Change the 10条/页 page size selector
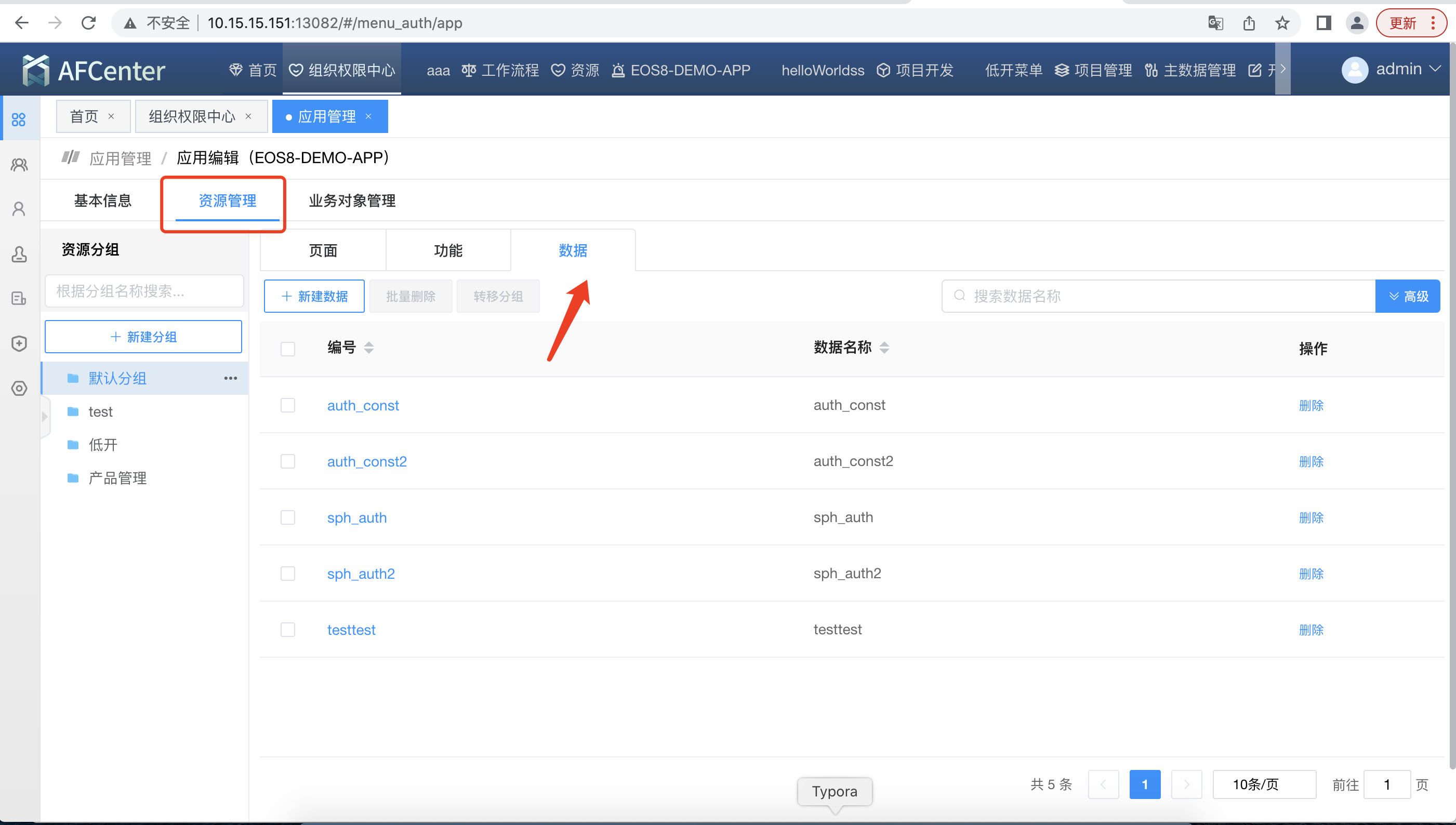This screenshot has height=825, width=1456. (x=1264, y=784)
